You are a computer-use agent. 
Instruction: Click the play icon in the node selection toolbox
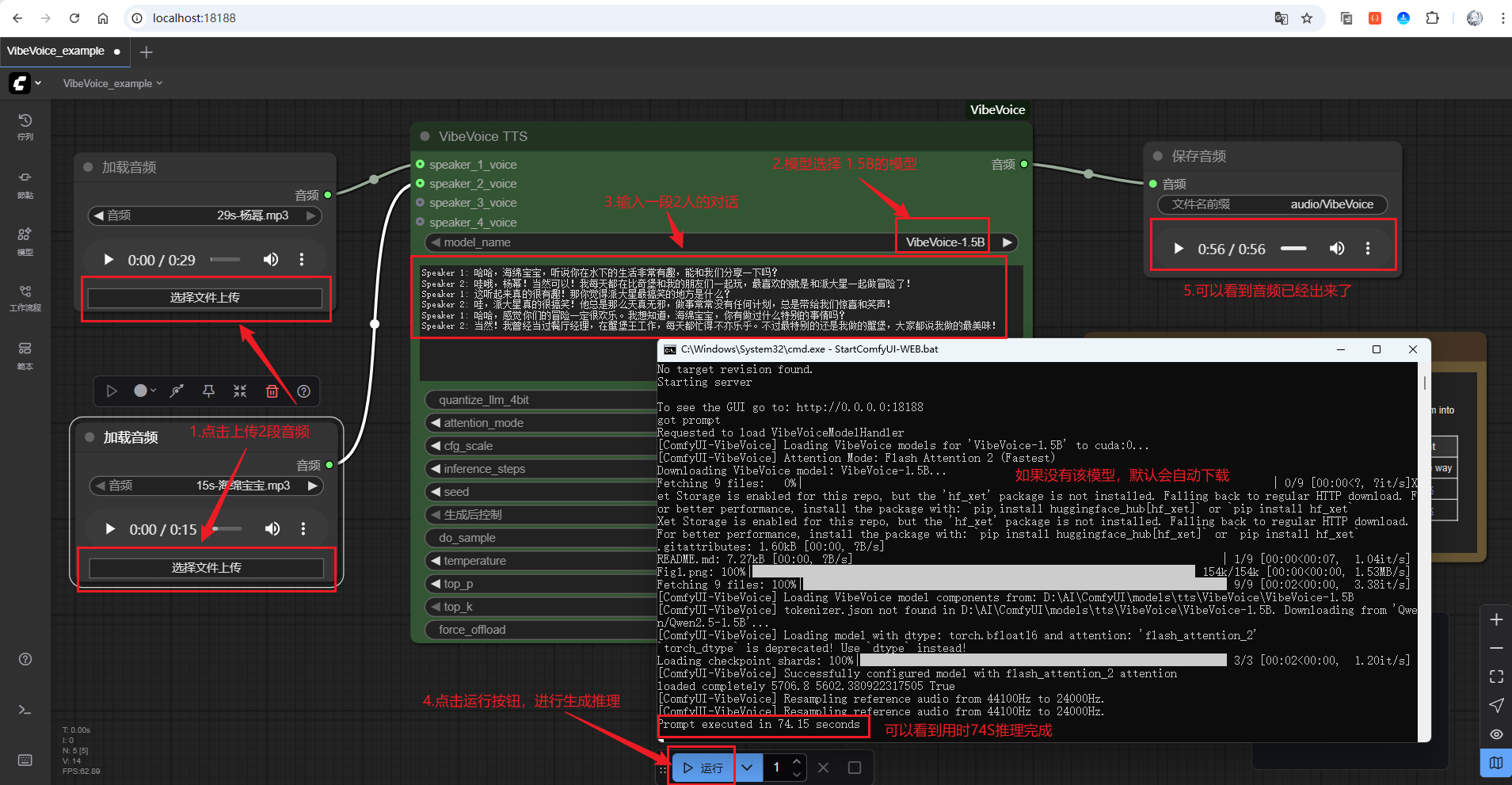[112, 391]
